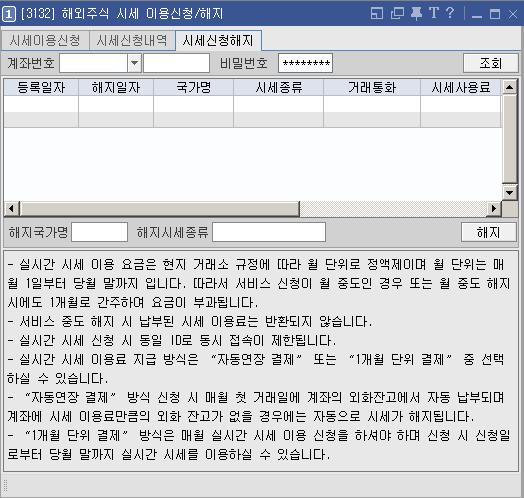The width and height of the screenshot is (524, 498).
Task: Pin the window with the pushpin icon
Action: point(416,13)
